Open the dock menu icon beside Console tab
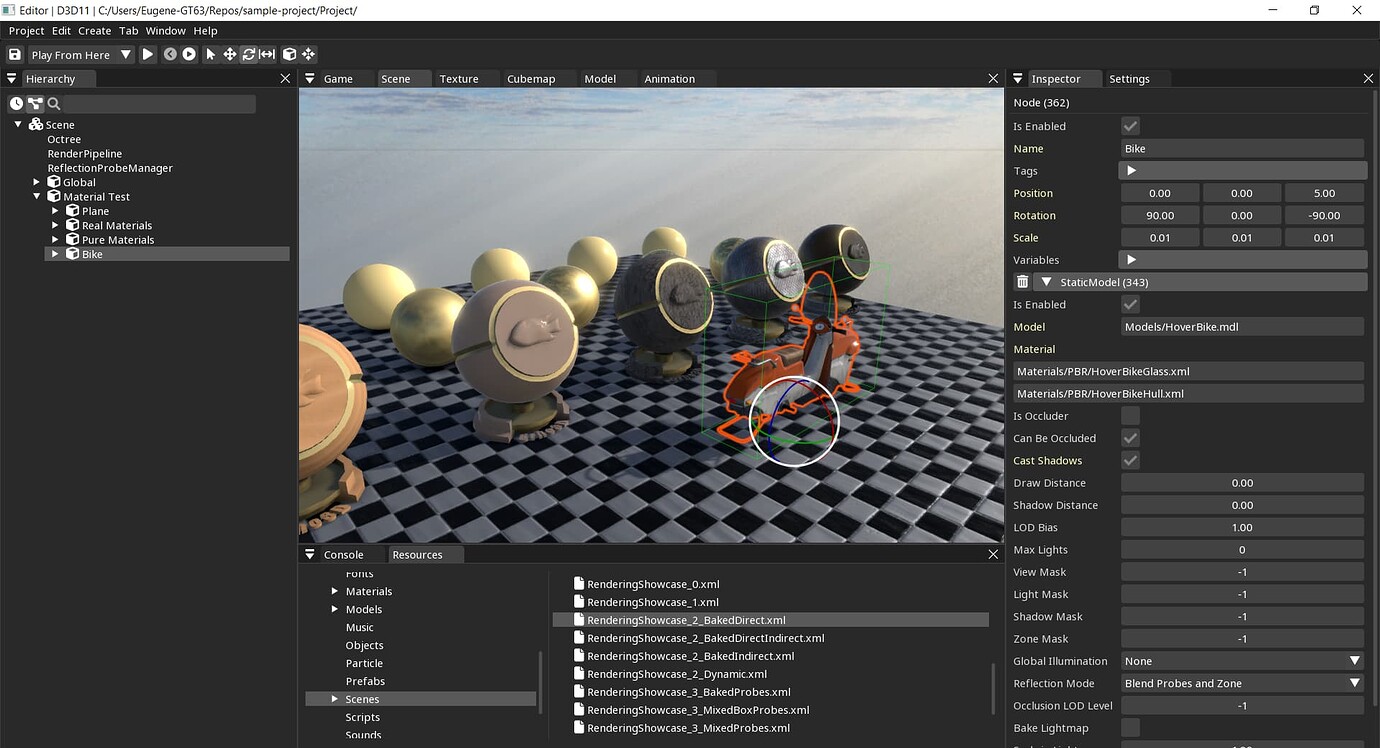Image resolution: width=1380 pixels, height=748 pixels. pos(310,554)
